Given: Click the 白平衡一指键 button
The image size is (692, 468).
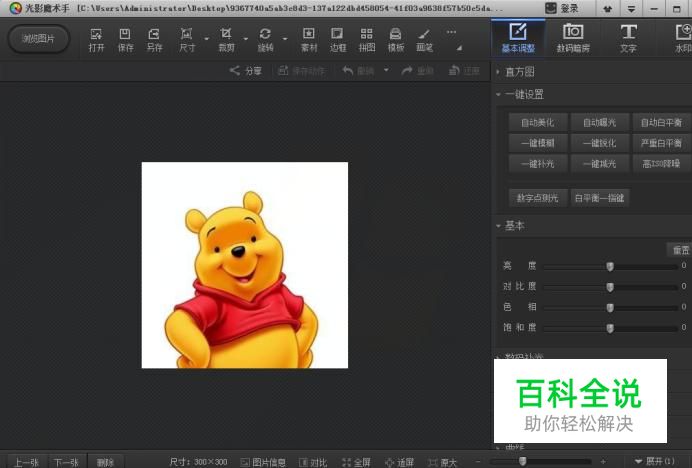Looking at the screenshot, I should click(x=599, y=198).
